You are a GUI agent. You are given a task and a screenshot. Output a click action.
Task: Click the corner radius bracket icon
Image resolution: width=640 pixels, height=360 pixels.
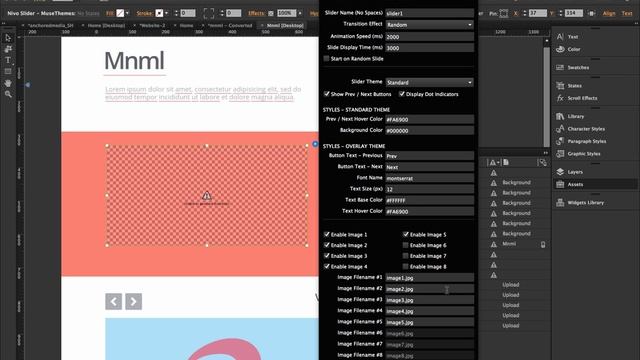tap(209, 13)
